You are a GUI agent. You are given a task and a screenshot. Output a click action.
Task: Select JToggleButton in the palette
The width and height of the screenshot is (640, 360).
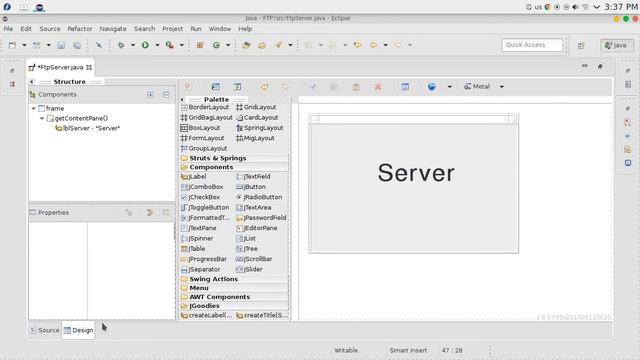[x=205, y=207]
